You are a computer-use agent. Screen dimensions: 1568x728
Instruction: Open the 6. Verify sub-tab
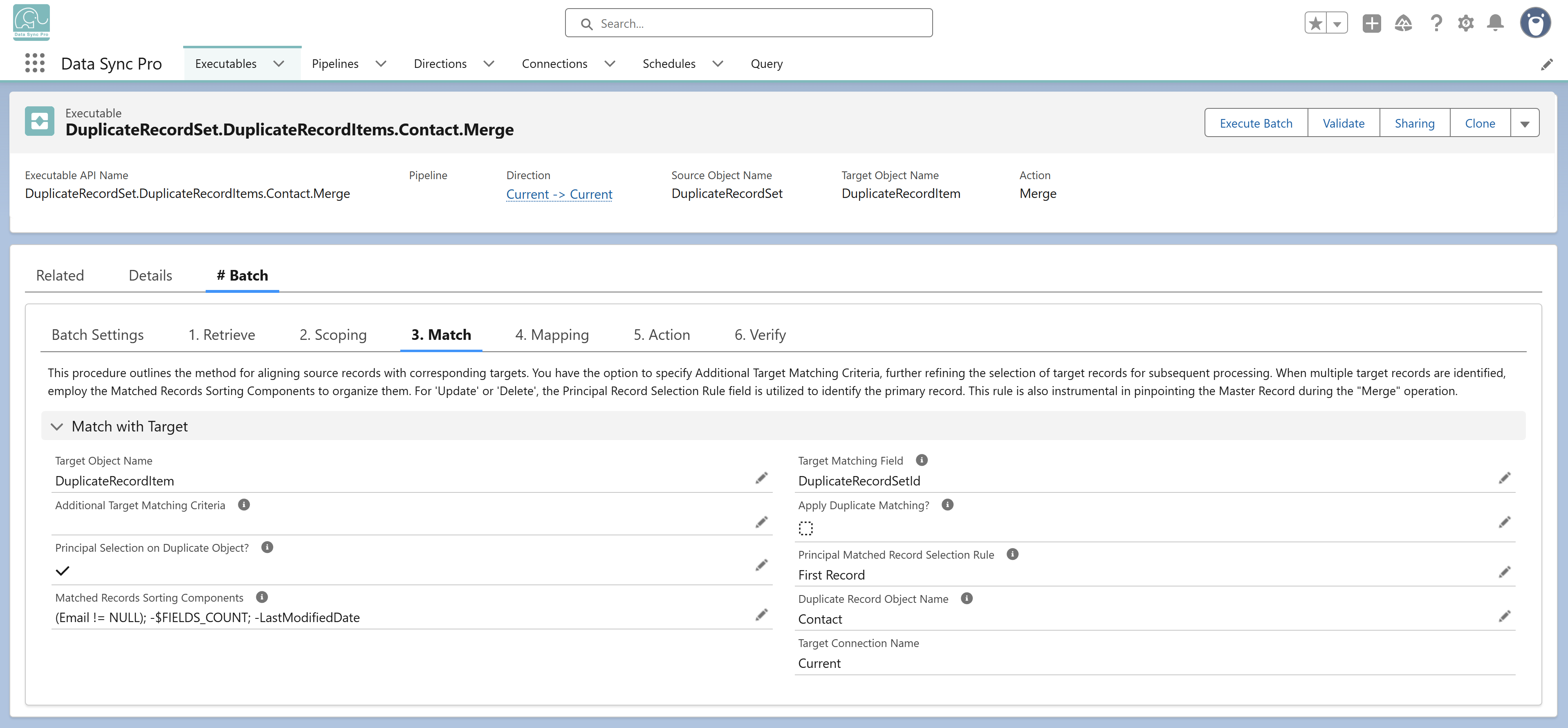click(760, 335)
